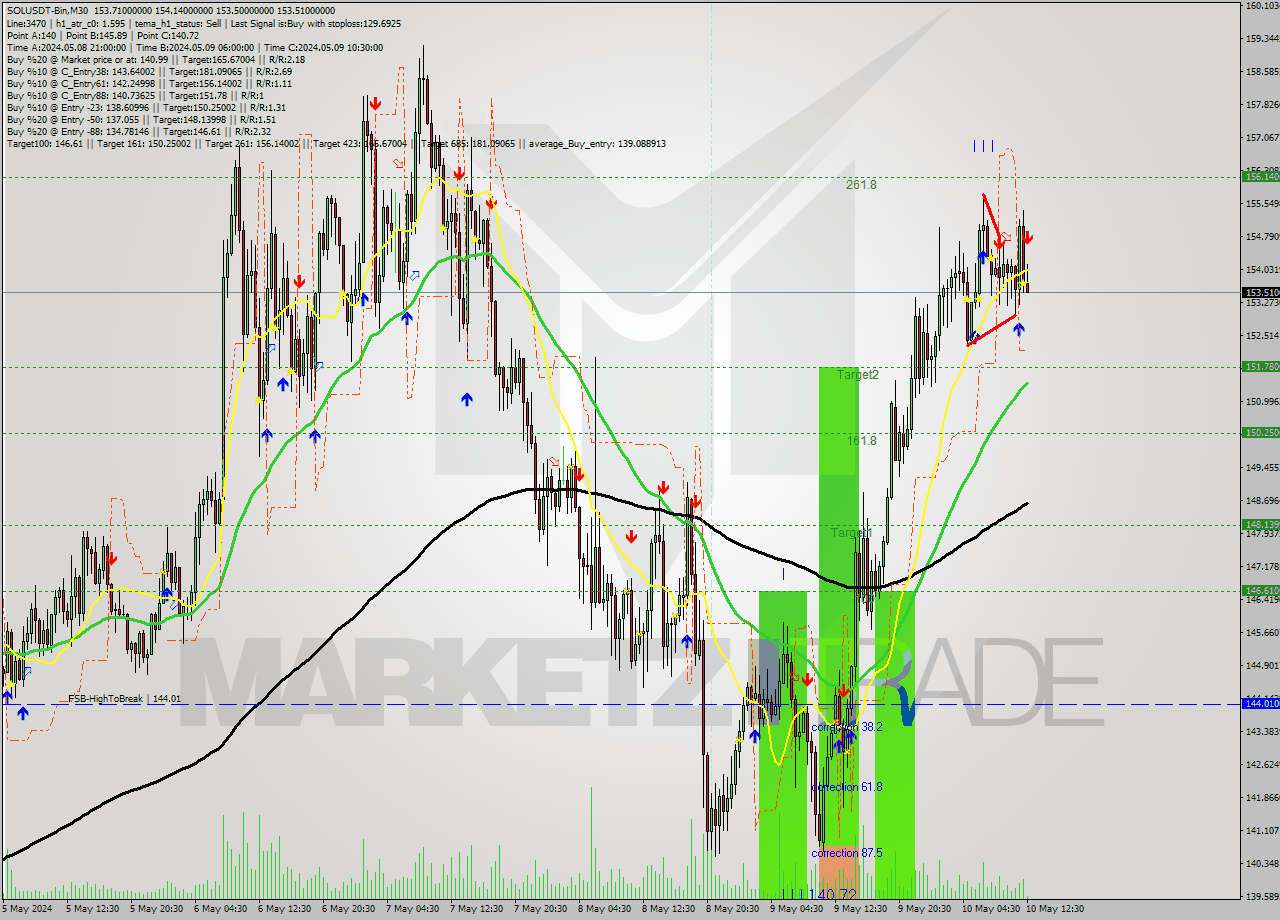Click the 139.589 price axis value
This screenshot has height=920, width=1280.
(1263, 897)
